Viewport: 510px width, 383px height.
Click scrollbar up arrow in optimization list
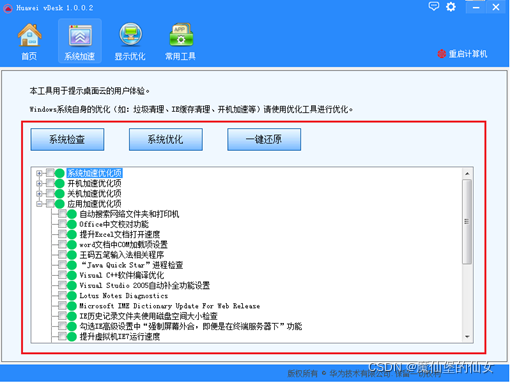click(467, 173)
